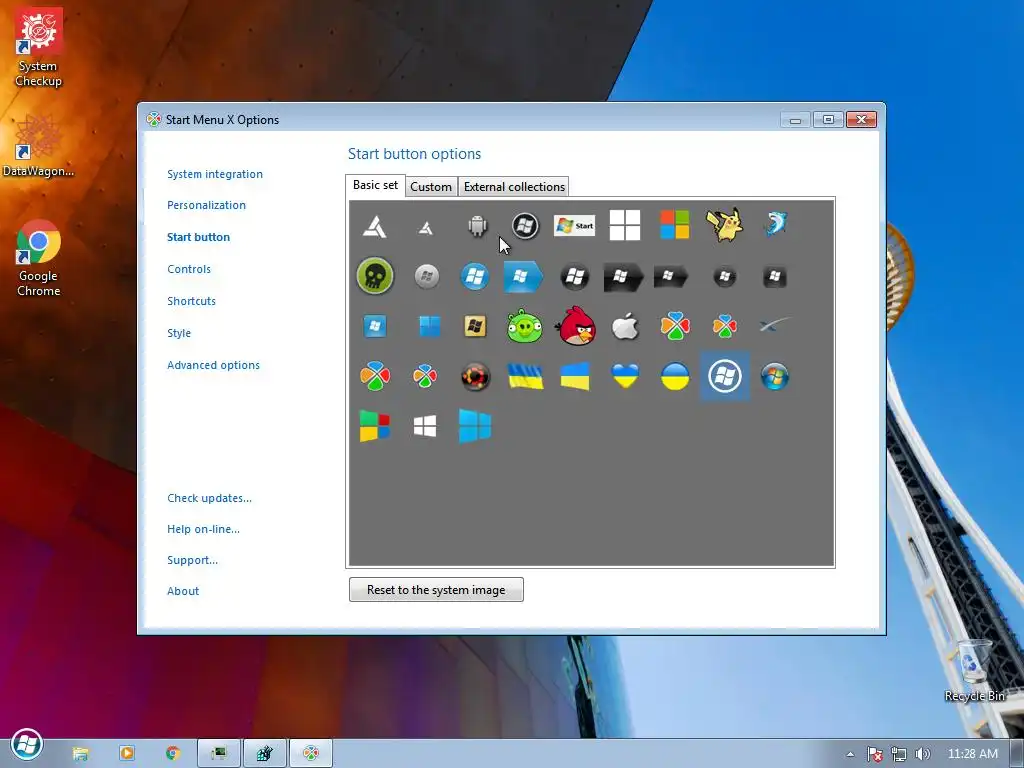Select the gold square Windows icon
Image resolution: width=1024 pixels, height=768 pixels.
point(475,326)
